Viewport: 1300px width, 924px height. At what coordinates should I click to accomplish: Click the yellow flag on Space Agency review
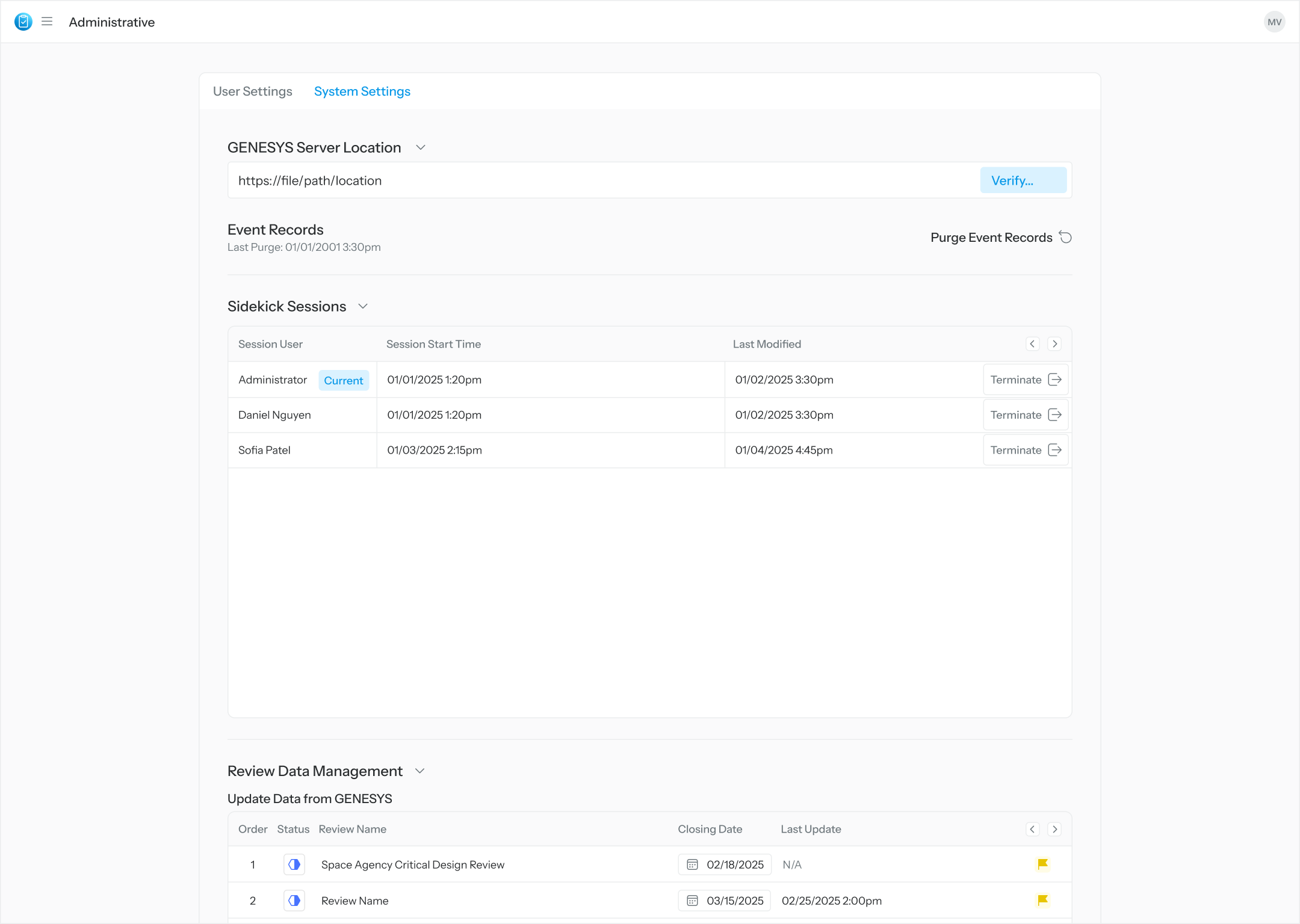[1042, 864]
